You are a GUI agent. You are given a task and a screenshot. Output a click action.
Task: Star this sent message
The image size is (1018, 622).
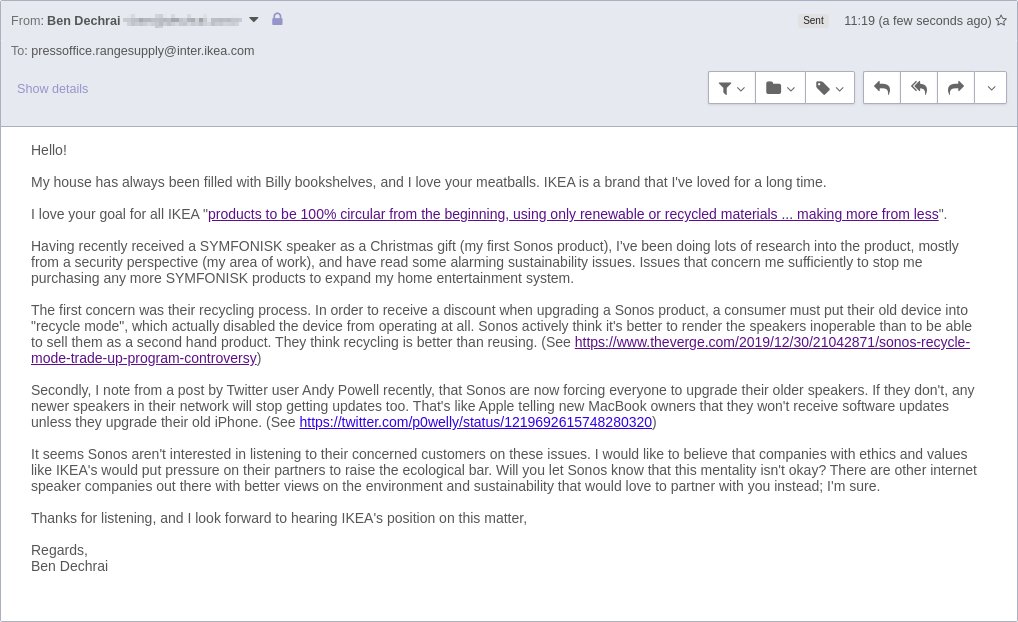1001,20
